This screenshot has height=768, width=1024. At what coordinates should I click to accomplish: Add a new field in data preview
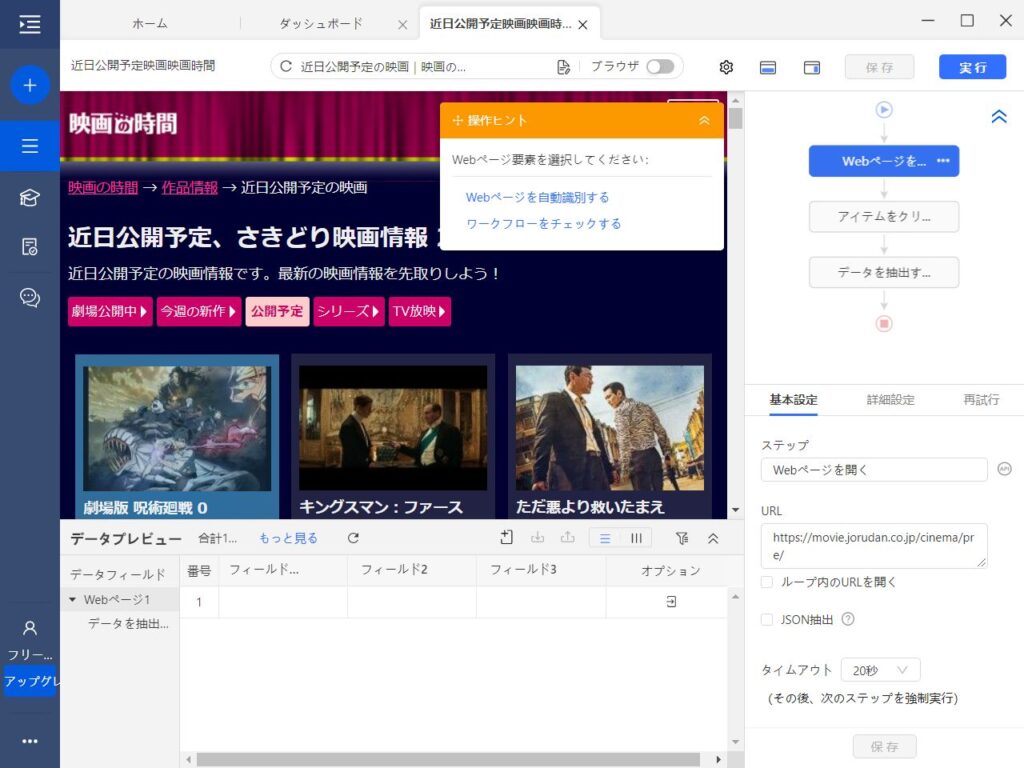pyautogui.click(x=506, y=537)
